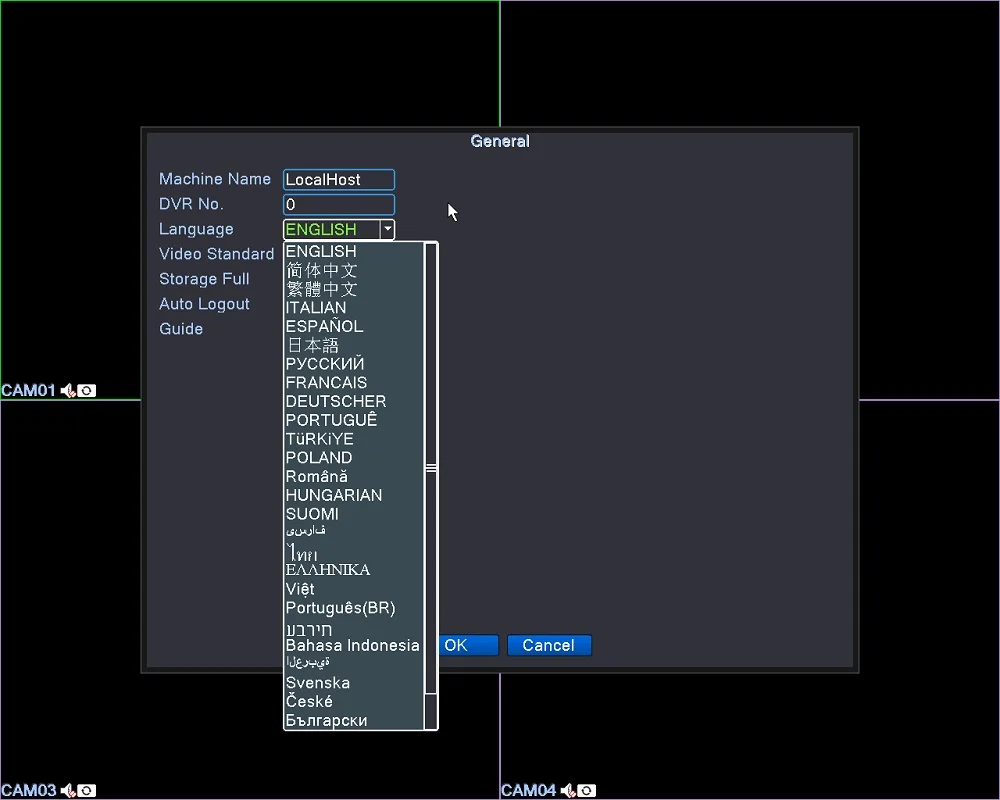Click the CAM01 channel label
The height and width of the screenshot is (800, 1000).
29,390
